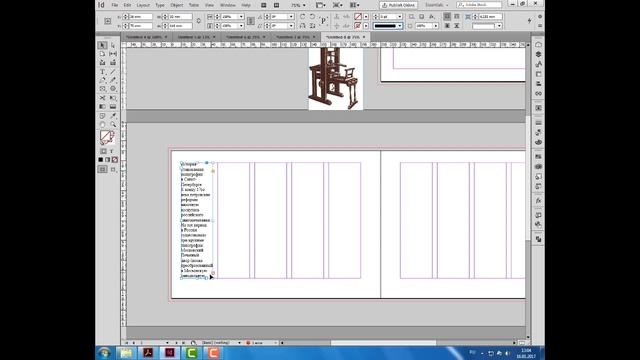
Task: Select the Gap tool
Action: [113, 54]
